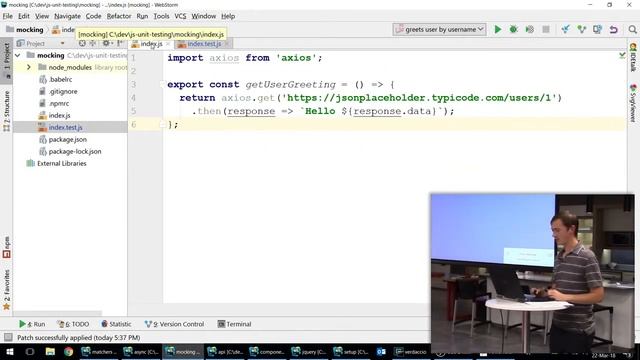Open the 1: Project side tool window

click(7, 60)
